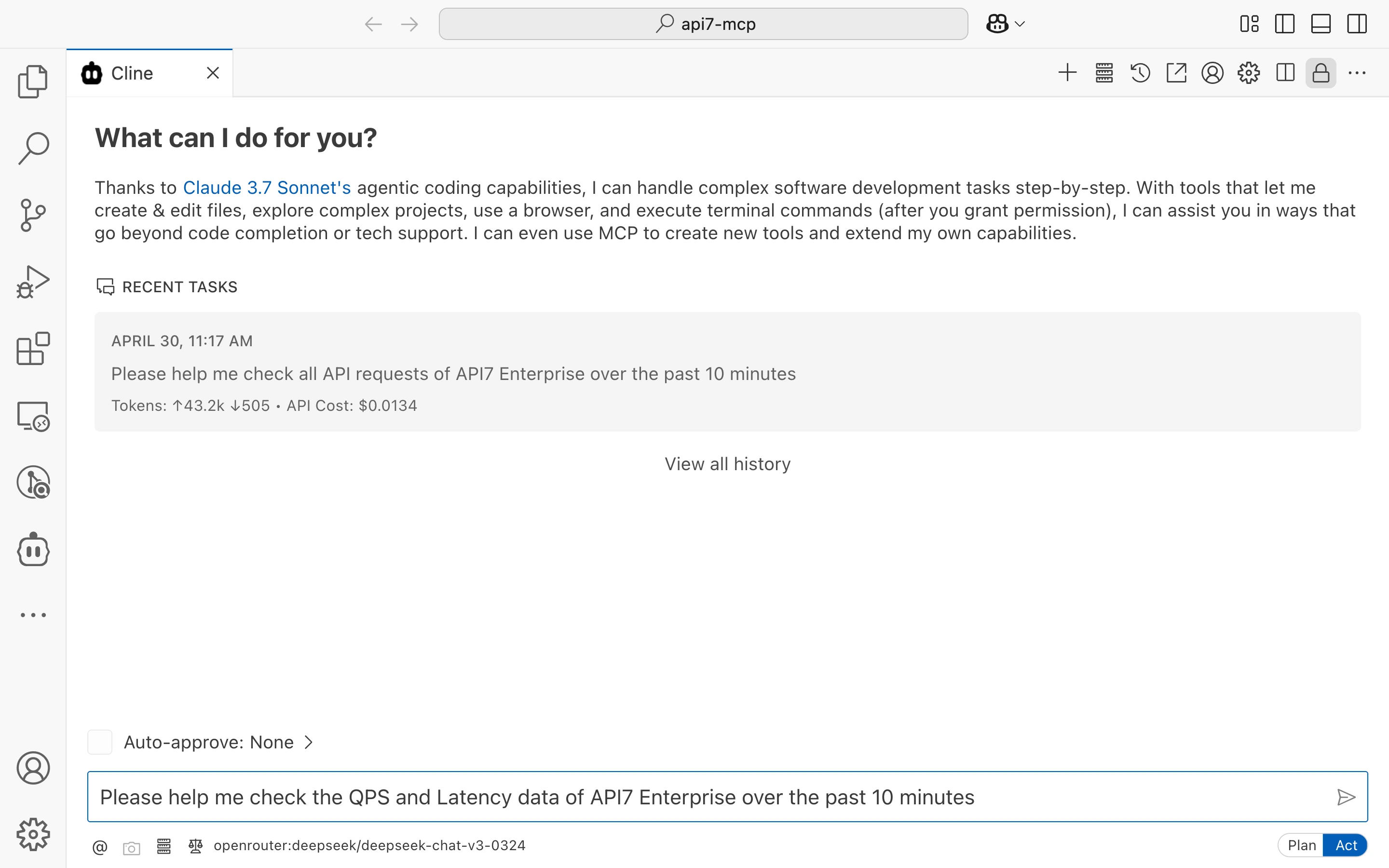Change model openrouter:deepseek/deepseek-chat-v3-0324
1389x868 pixels.
(369, 846)
